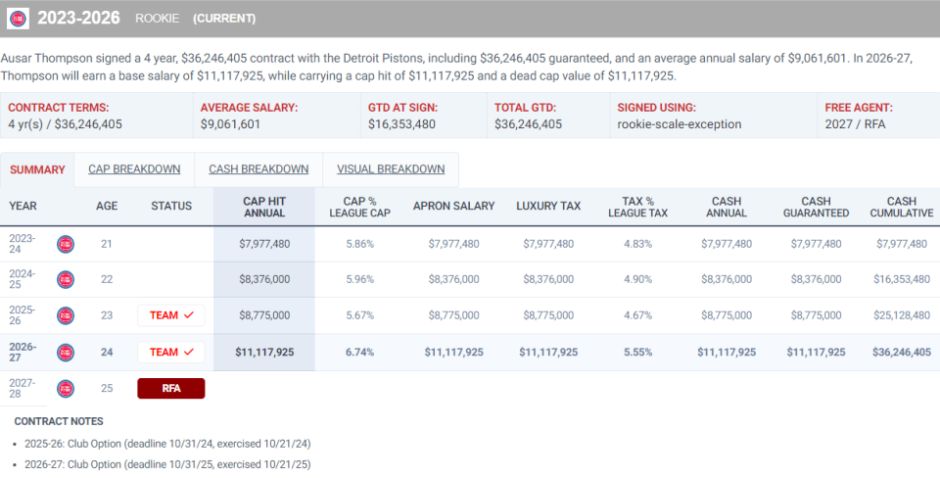Select the Summary tab
The width and height of the screenshot is (940, 478).
click(x=37, y=170)
